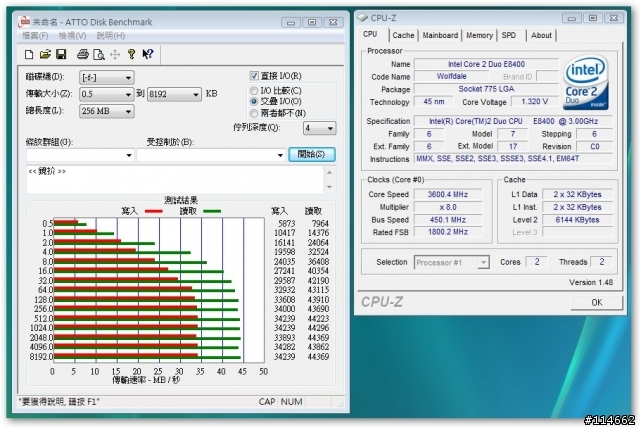Click the 45 nm technology value

[x=433, y=102]
